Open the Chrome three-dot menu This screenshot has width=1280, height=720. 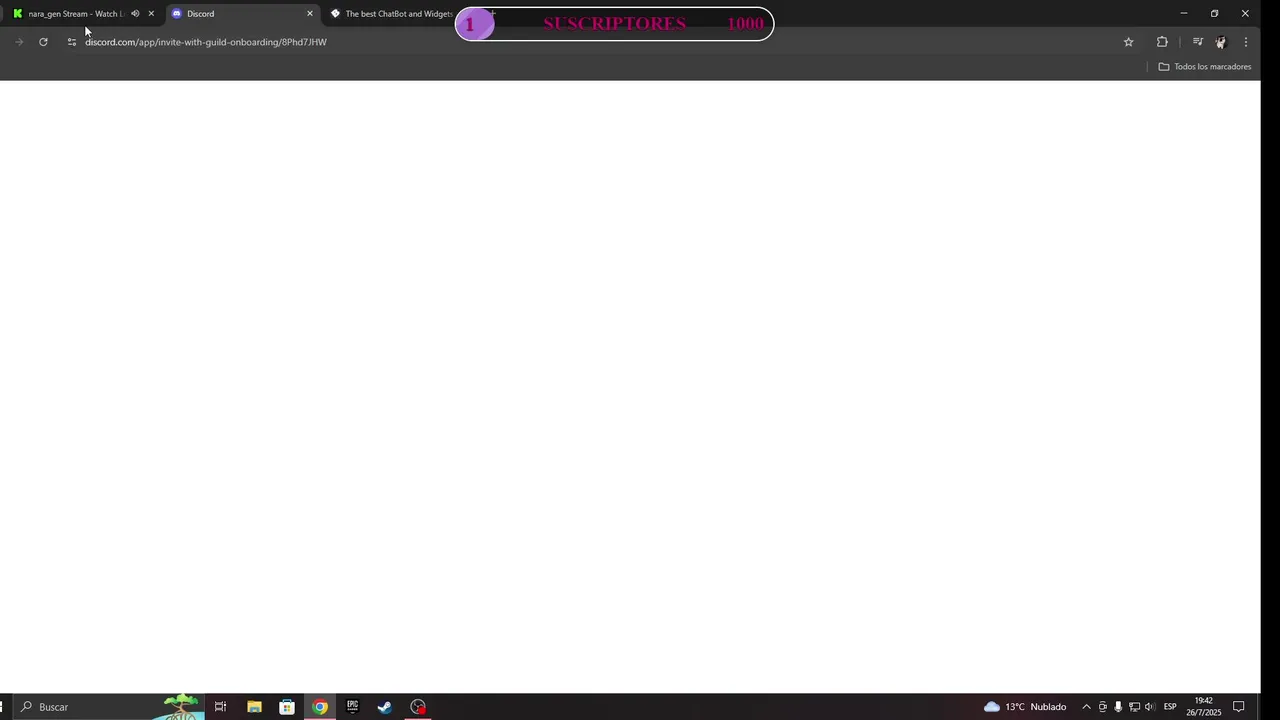(x=1245, y=42)
